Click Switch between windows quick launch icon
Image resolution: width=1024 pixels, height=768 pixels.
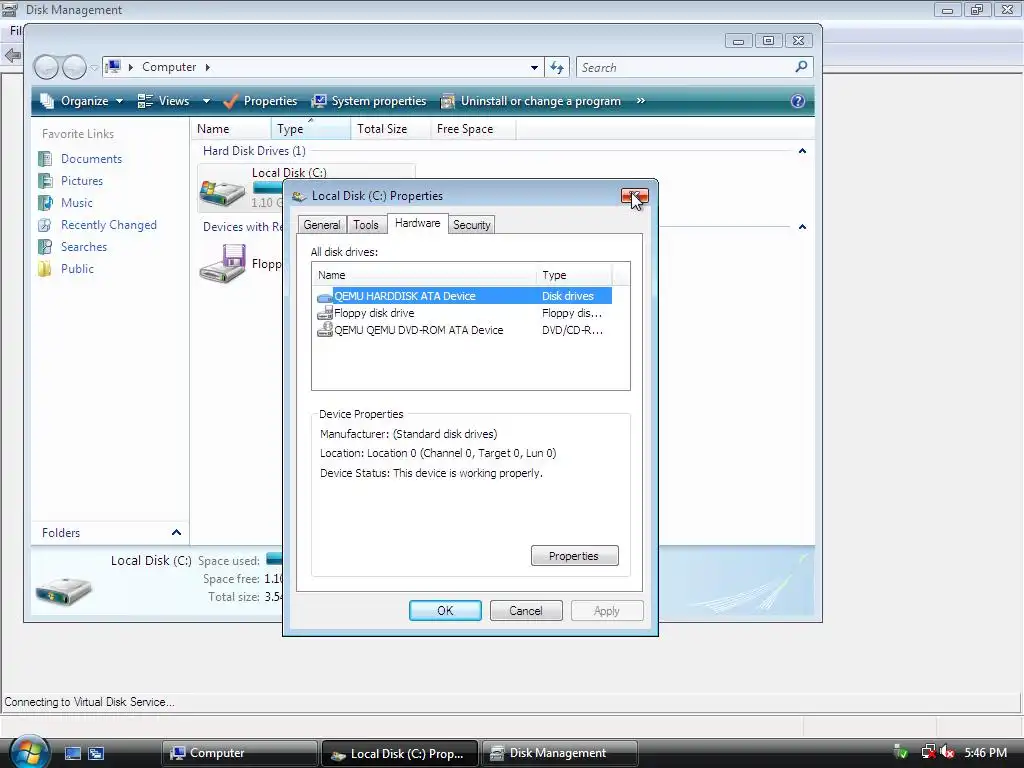pos(96,753)
